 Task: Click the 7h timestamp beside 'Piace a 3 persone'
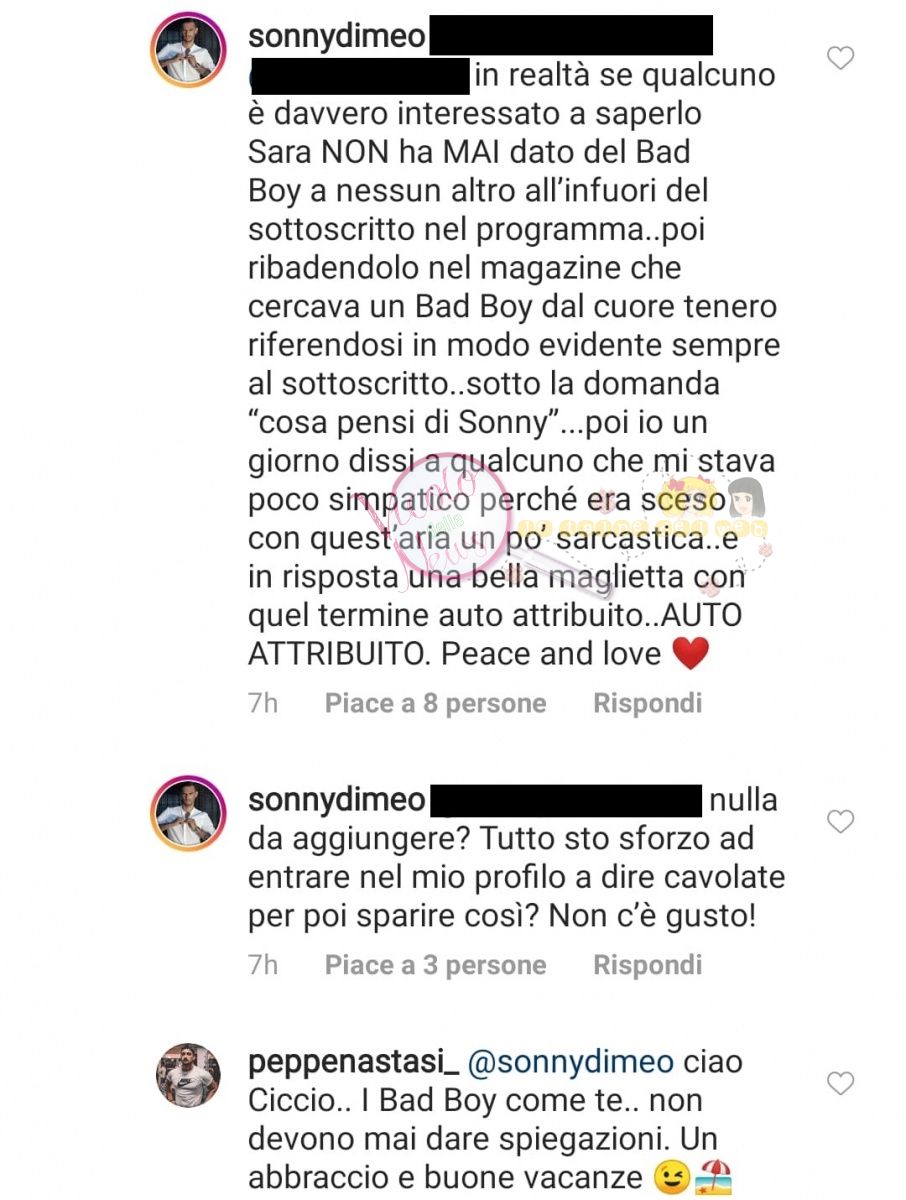tap(263, 965)
